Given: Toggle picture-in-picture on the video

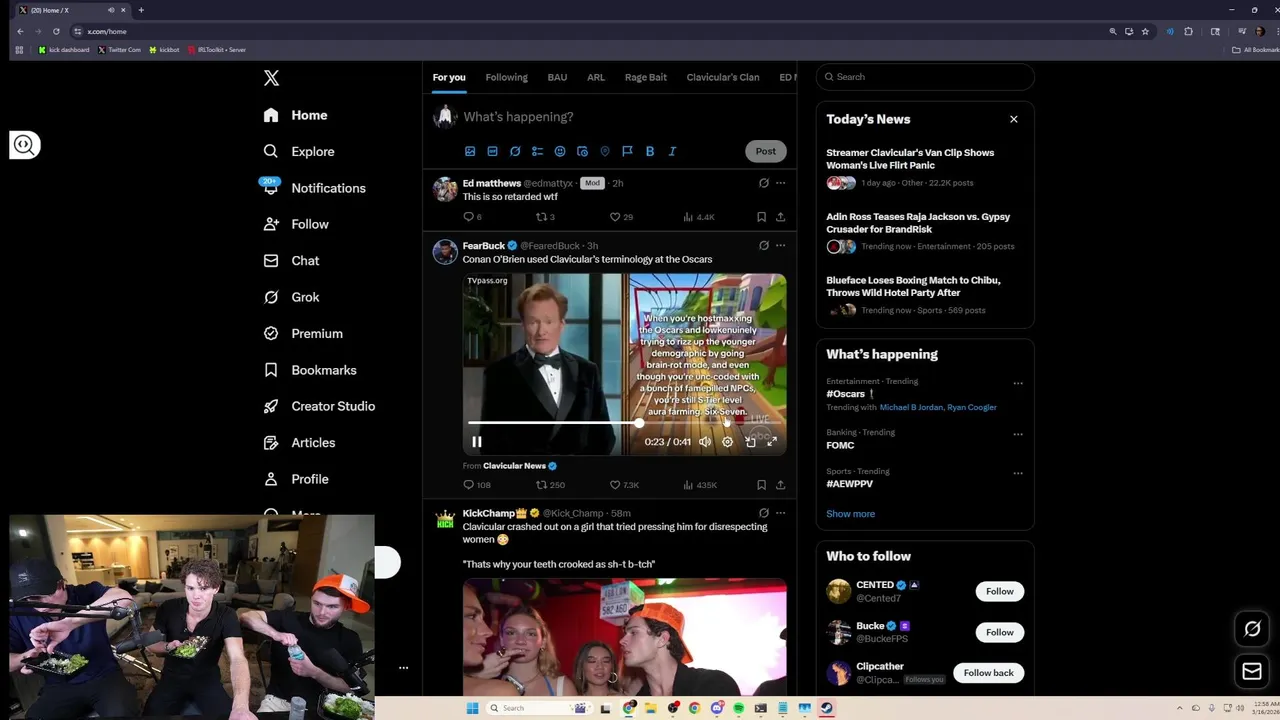Looking at the screenshot, I should pyautogui.click(x=750, y=441).
